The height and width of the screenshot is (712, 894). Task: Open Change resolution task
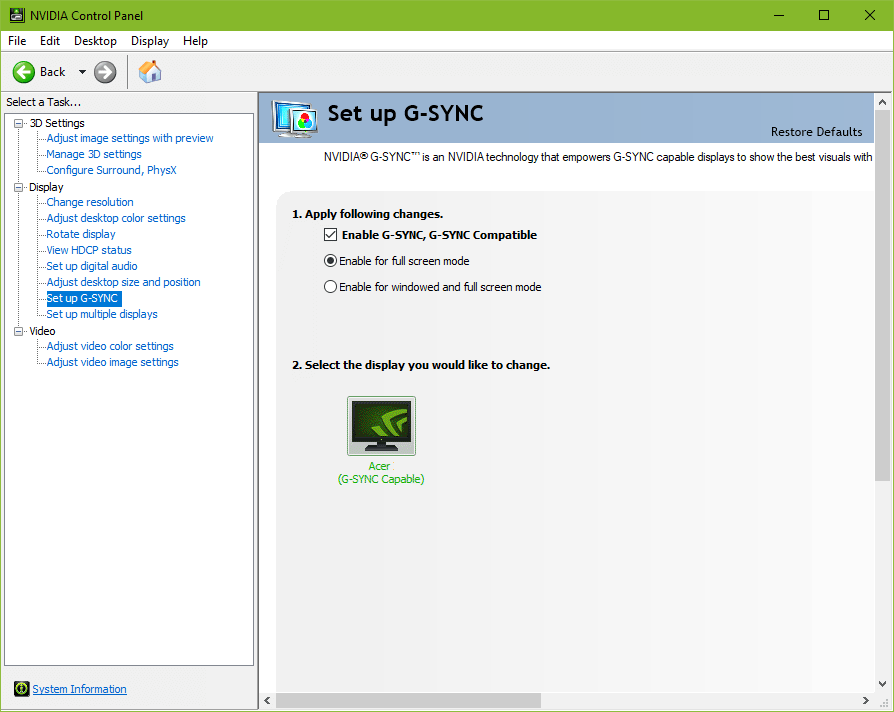[90, 202]
